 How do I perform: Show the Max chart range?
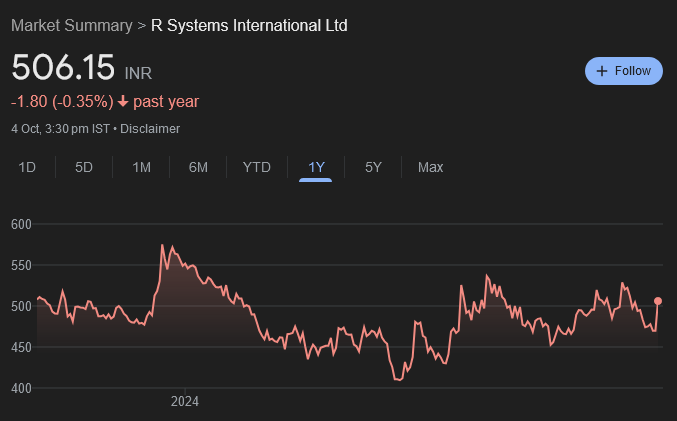tap(430, 167)
